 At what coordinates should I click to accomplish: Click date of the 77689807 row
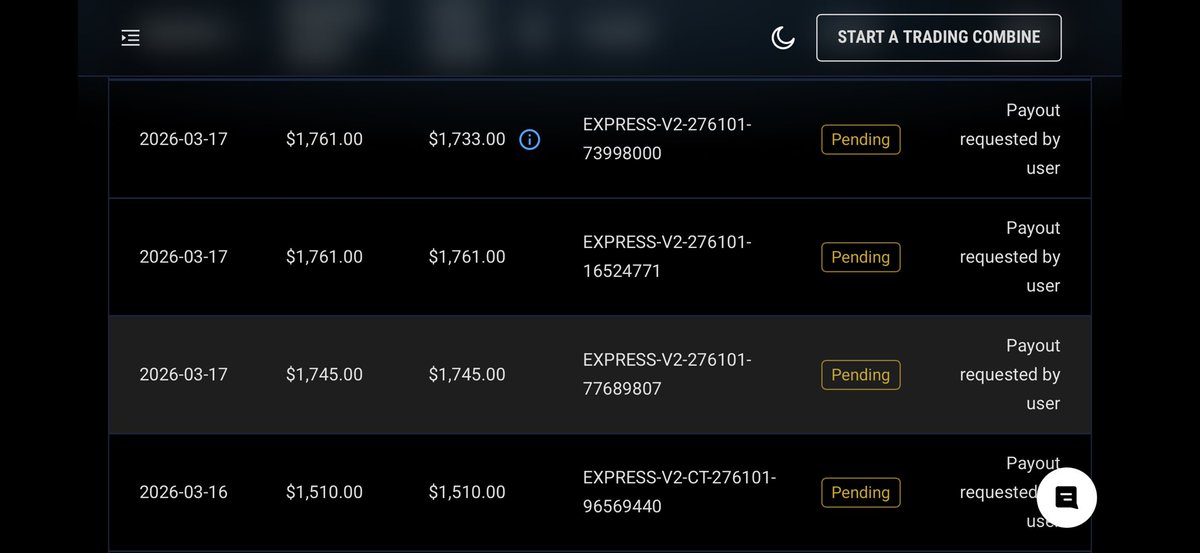(184, 375)
